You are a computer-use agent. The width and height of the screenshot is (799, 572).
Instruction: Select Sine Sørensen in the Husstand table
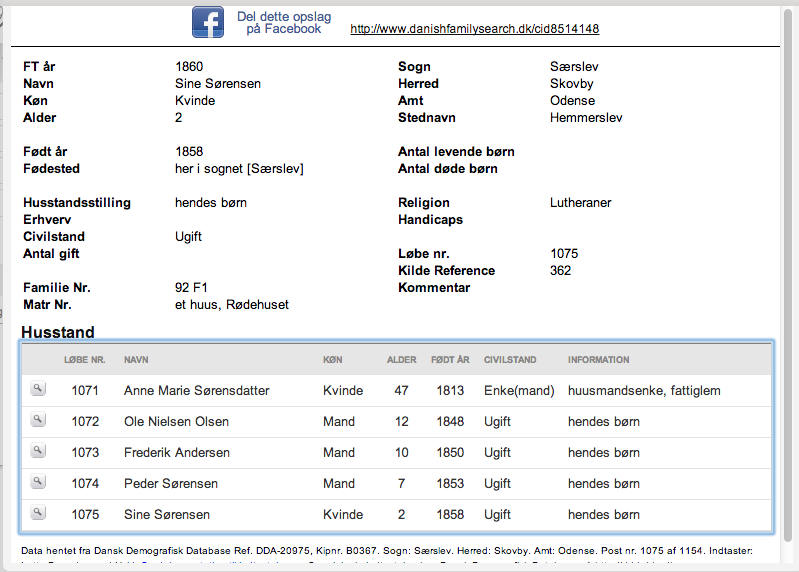[167, 514]
